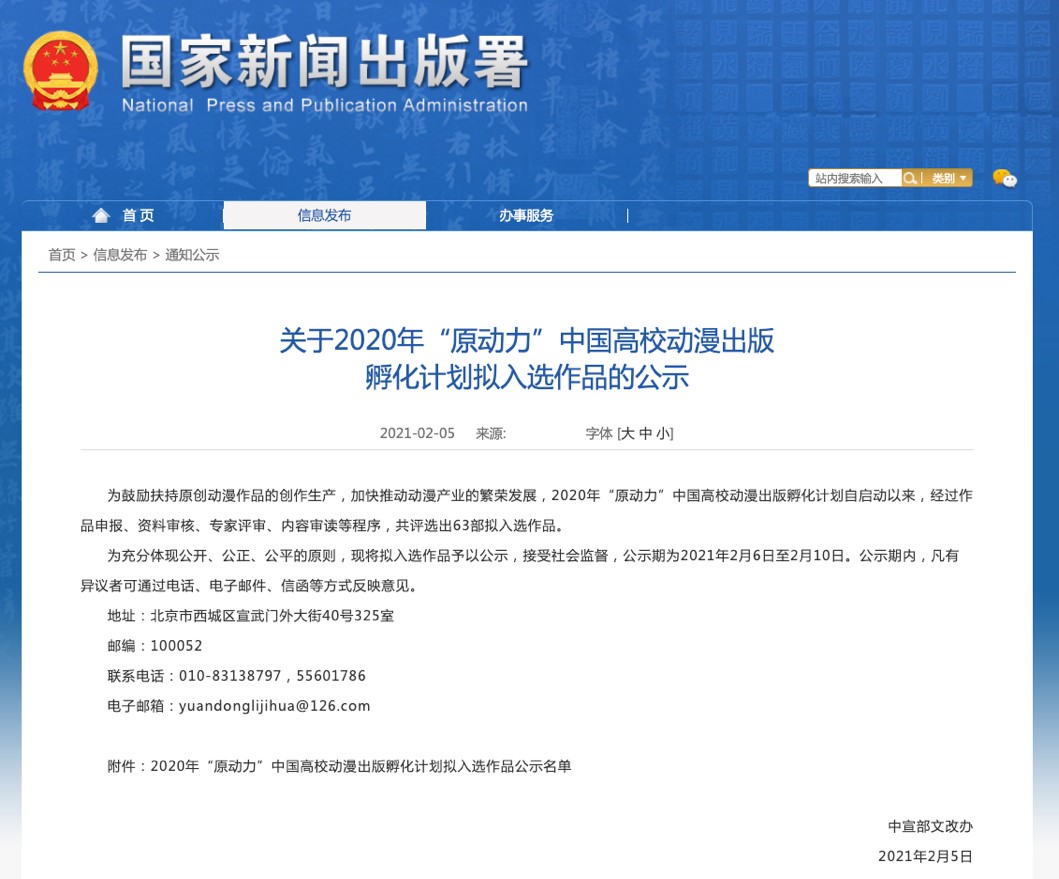Click the email yuandonglijihua@126.com
1059x879 pixels.
(x=274, y=706)
